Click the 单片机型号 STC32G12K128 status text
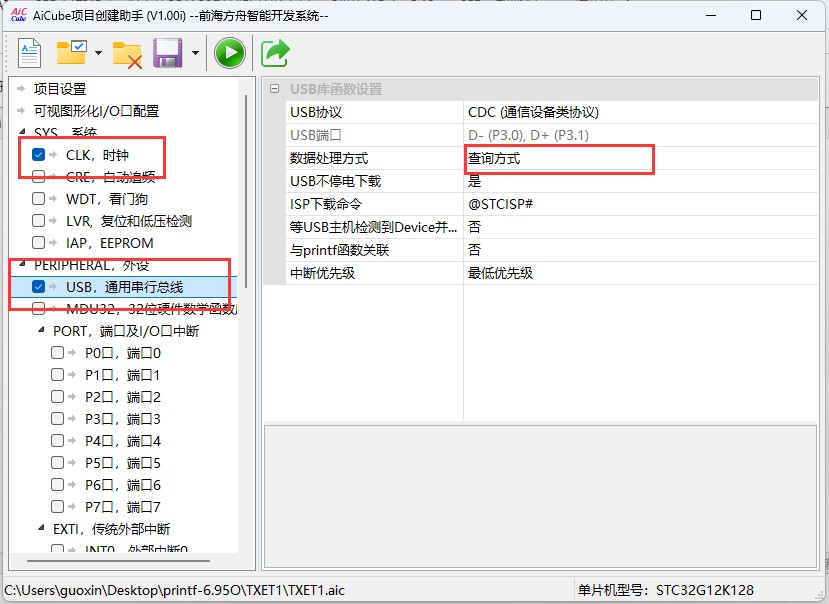 [x=666, y=590]
